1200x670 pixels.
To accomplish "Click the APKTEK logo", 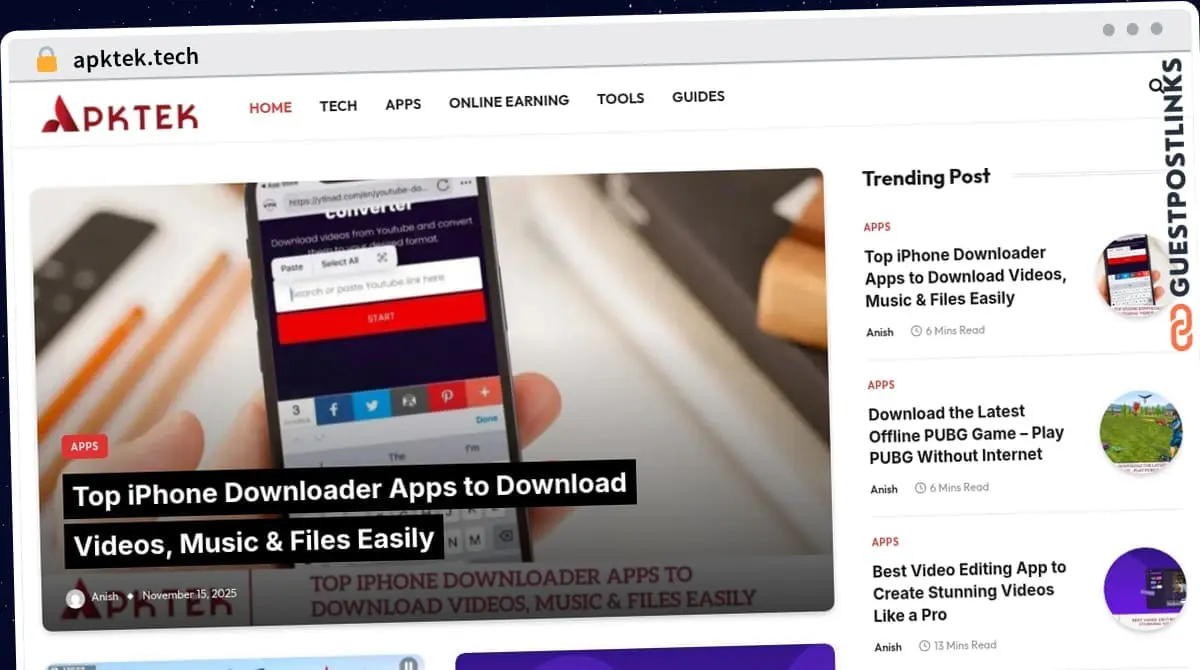I will coord(120,114).
